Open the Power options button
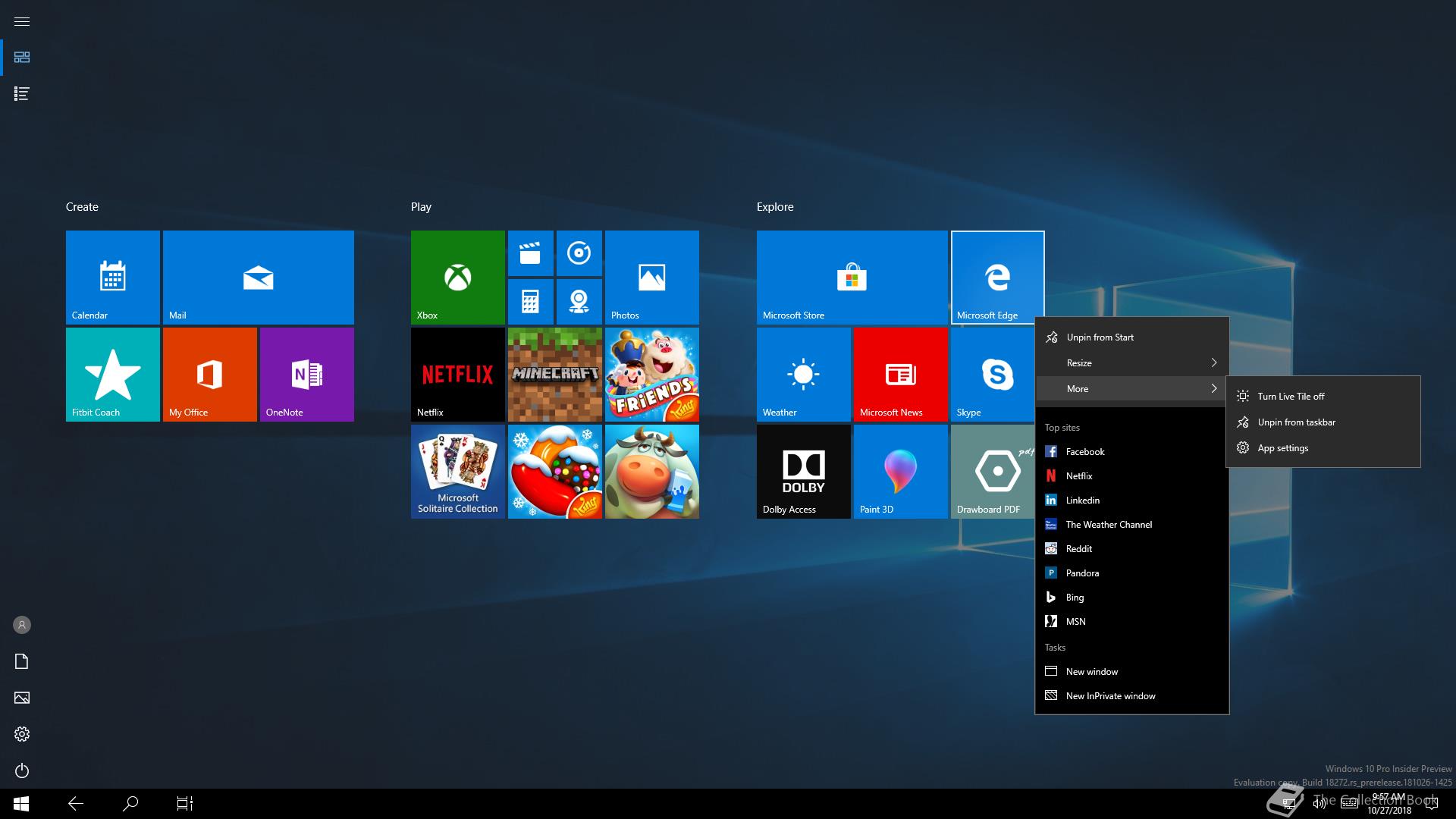The width and height of the screenshot is (1456, 819). 22,770
